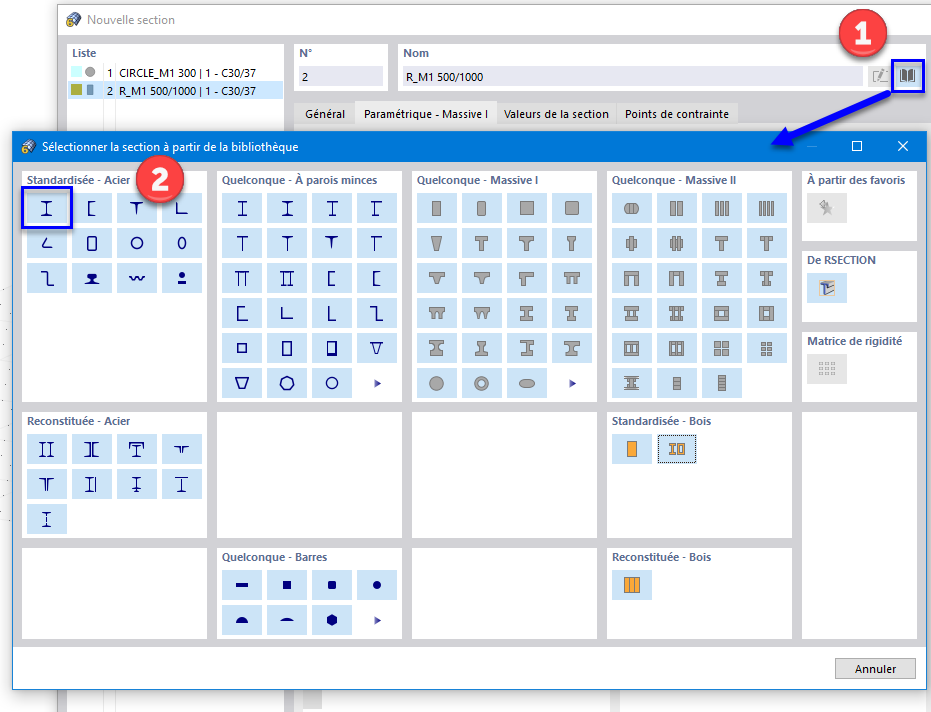Choose thin-walled pi-shaped section
The width and height of the screenshot is (931, 712).
tap(242, 278)
